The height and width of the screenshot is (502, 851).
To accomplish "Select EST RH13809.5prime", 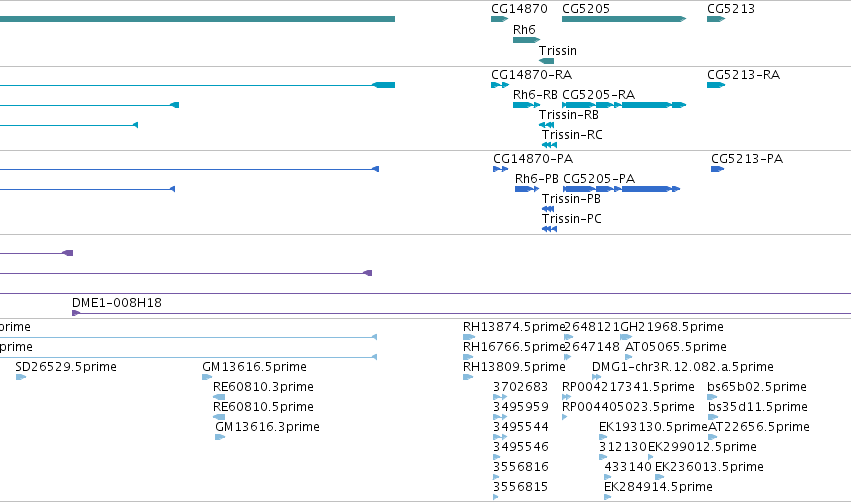I will coord(513,367).
